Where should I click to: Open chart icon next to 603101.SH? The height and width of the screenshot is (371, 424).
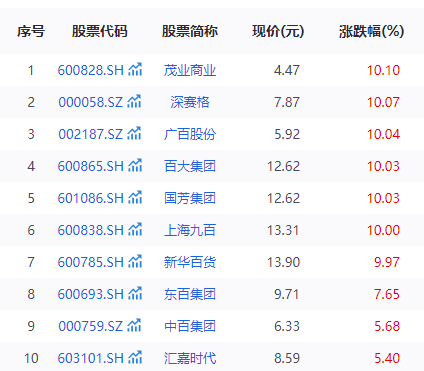pos(135,358)
